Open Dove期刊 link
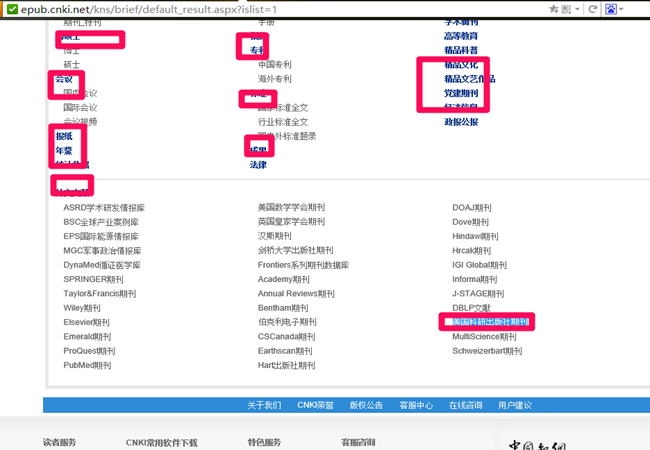This screenshot has height=450, width=650. coord(471,222)
